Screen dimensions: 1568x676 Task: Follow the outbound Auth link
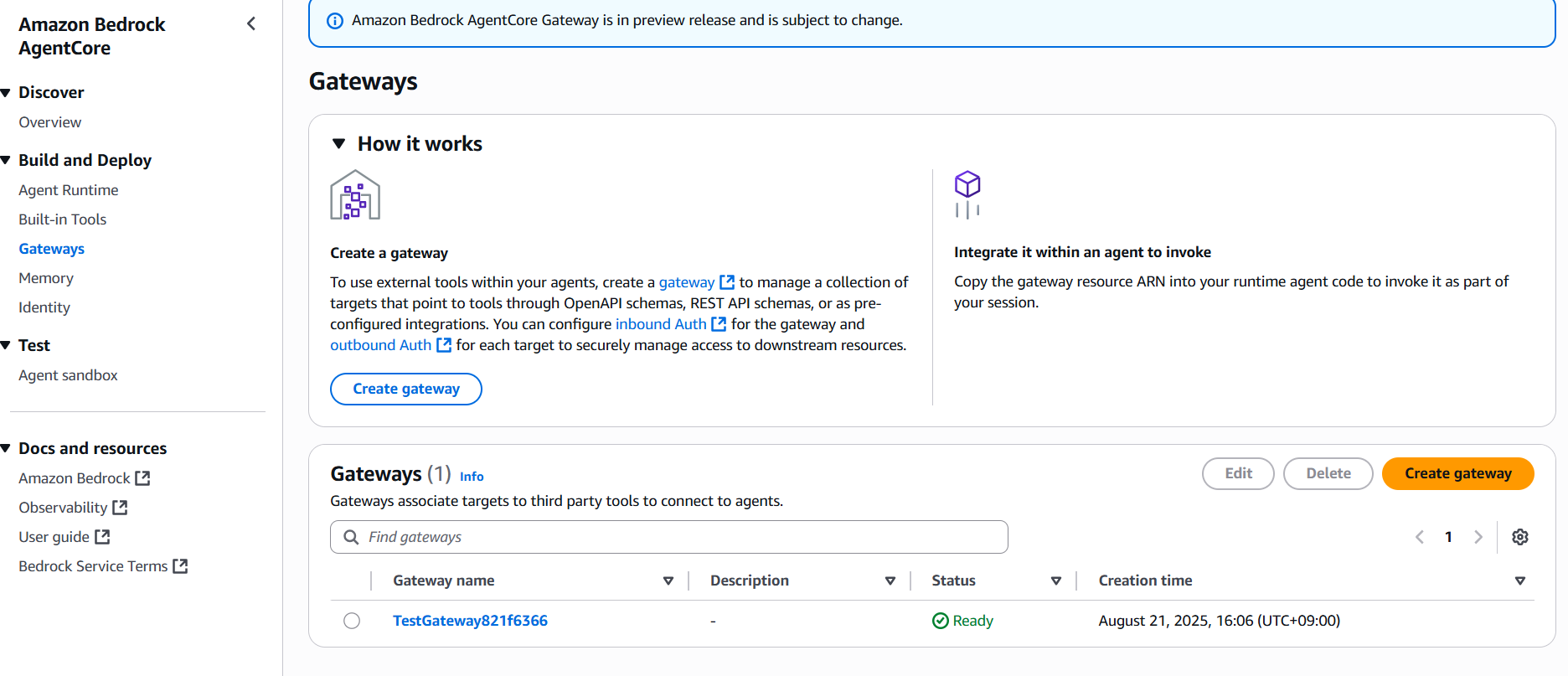point(381,345)
